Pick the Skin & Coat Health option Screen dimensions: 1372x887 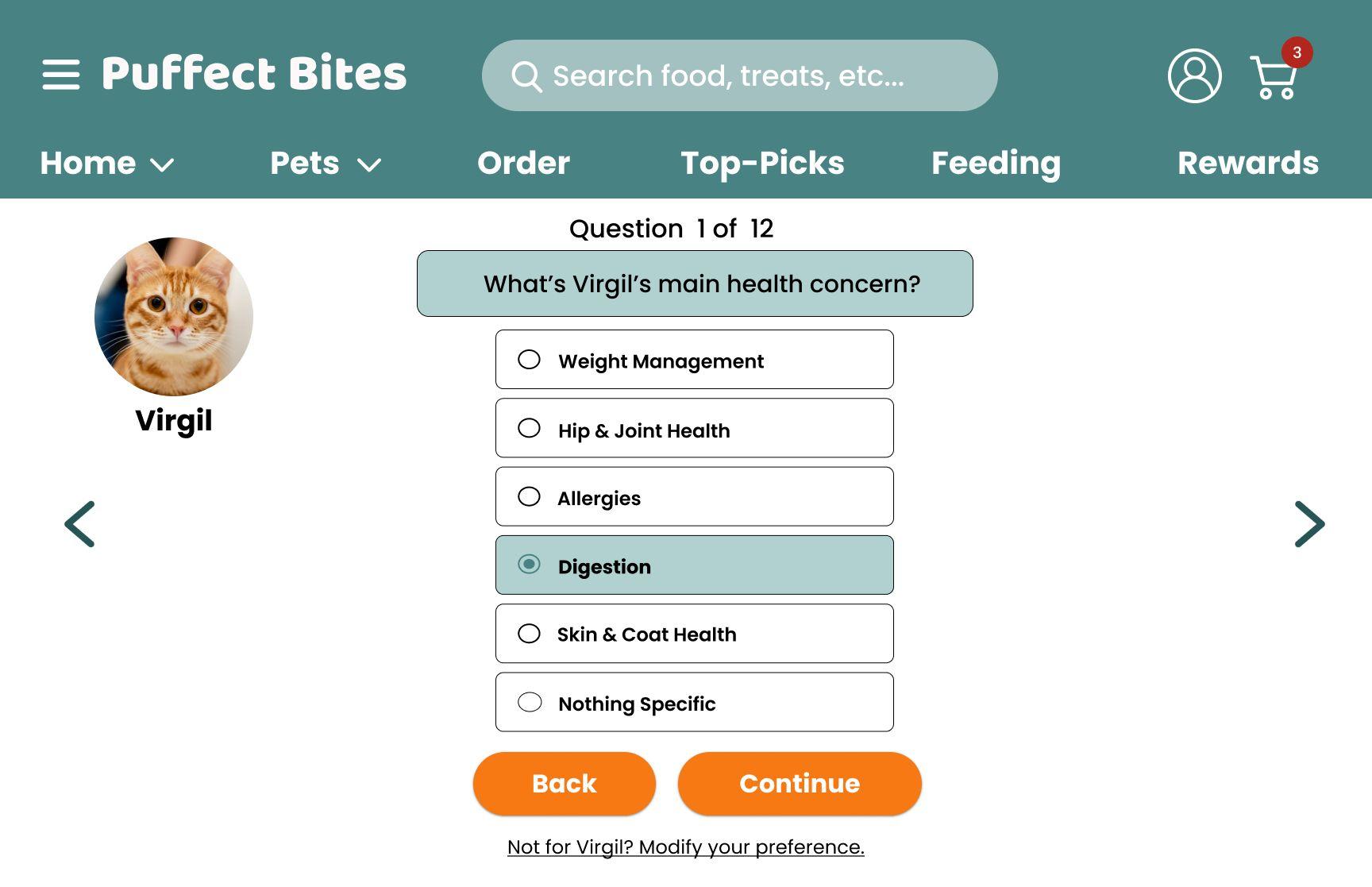pos(695,634)
